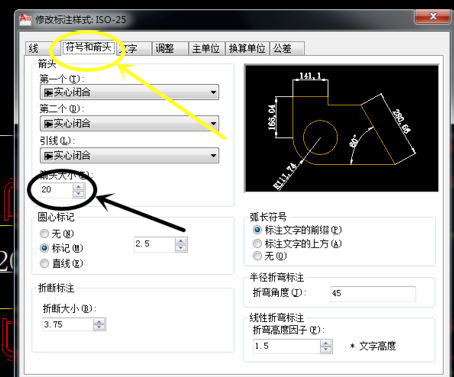
Task: Select 无 for center mark
Action: [x=57, y=234]
